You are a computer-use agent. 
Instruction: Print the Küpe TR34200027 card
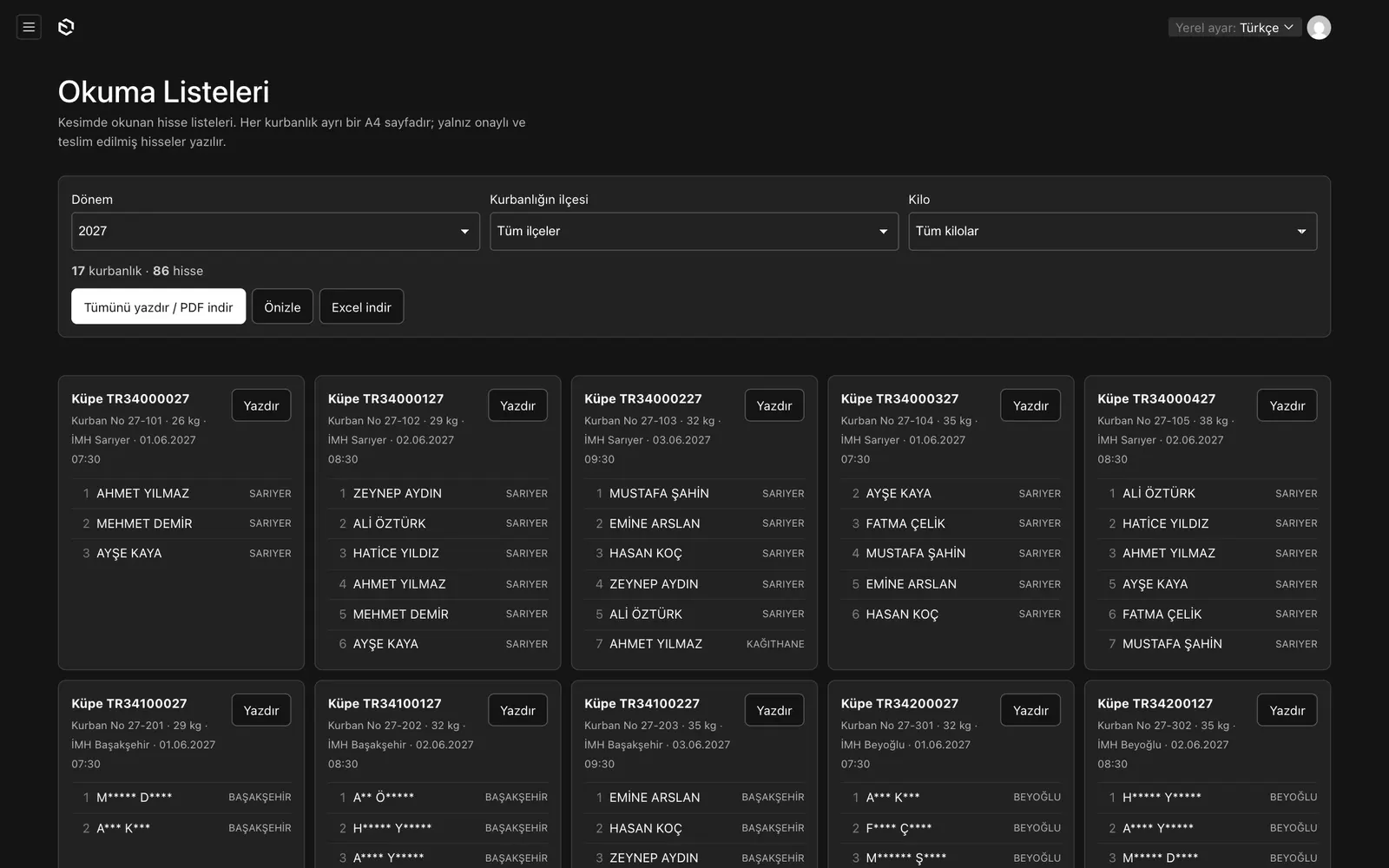coord(1030,710)
